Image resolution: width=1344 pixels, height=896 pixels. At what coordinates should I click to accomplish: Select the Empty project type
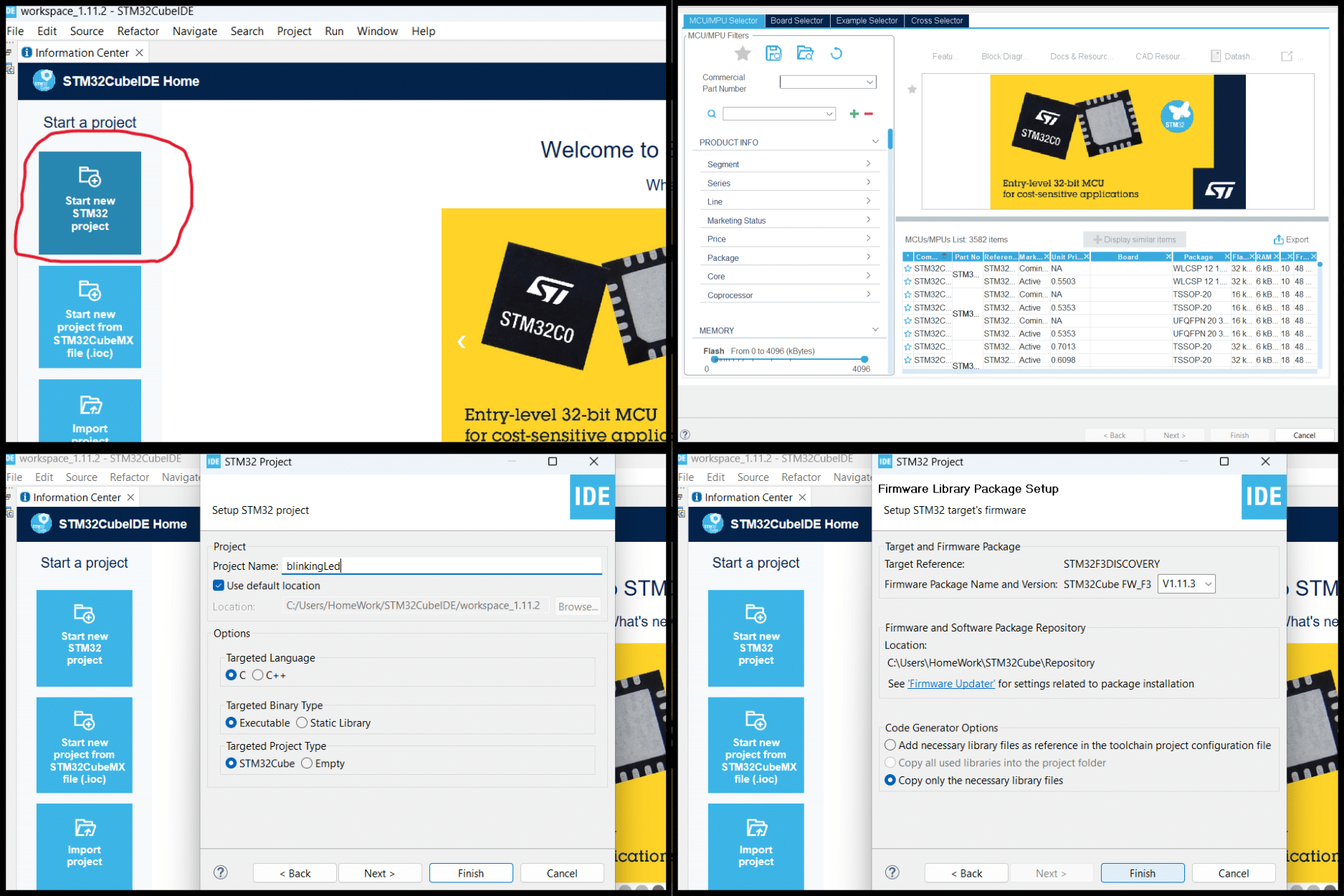[307, 763]
